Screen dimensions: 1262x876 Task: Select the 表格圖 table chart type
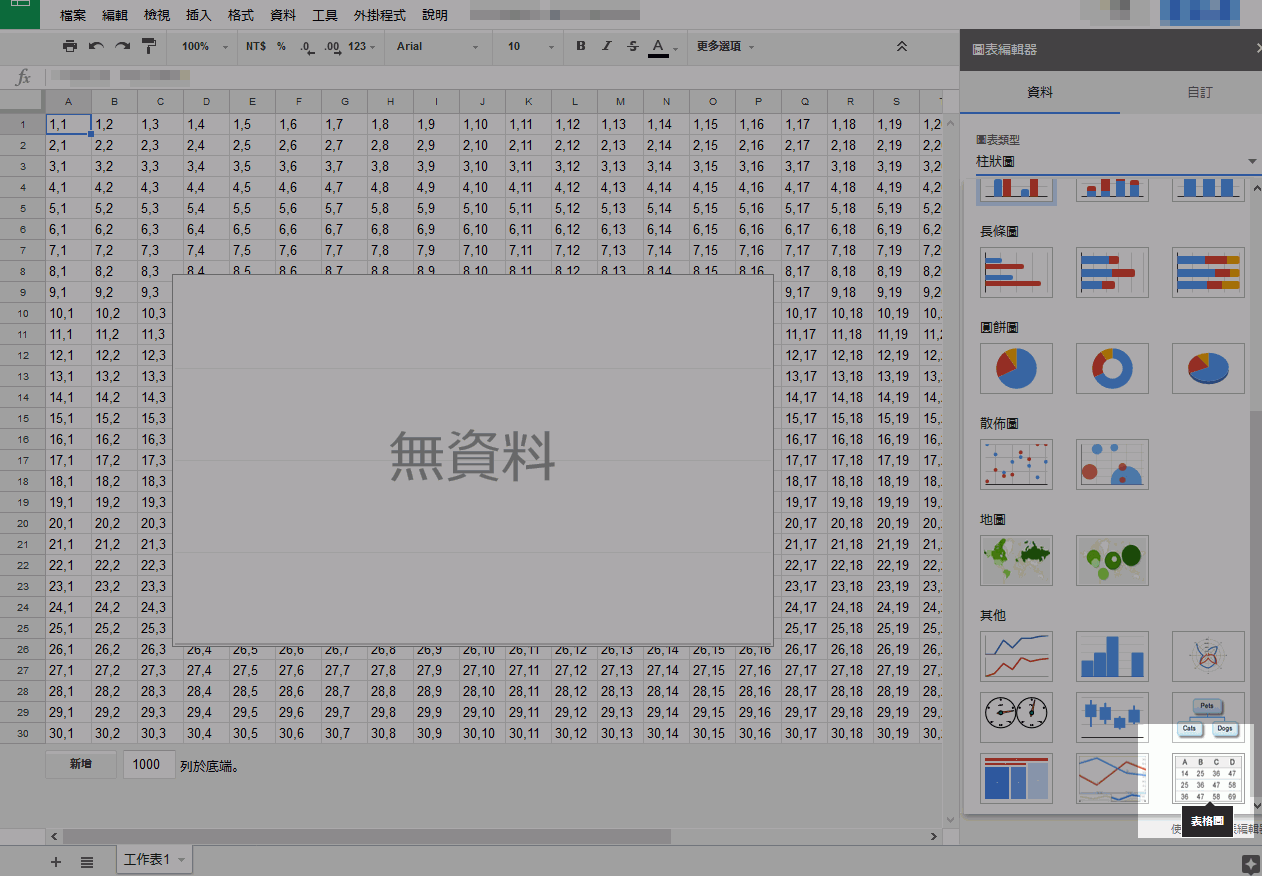point(1207,779)
